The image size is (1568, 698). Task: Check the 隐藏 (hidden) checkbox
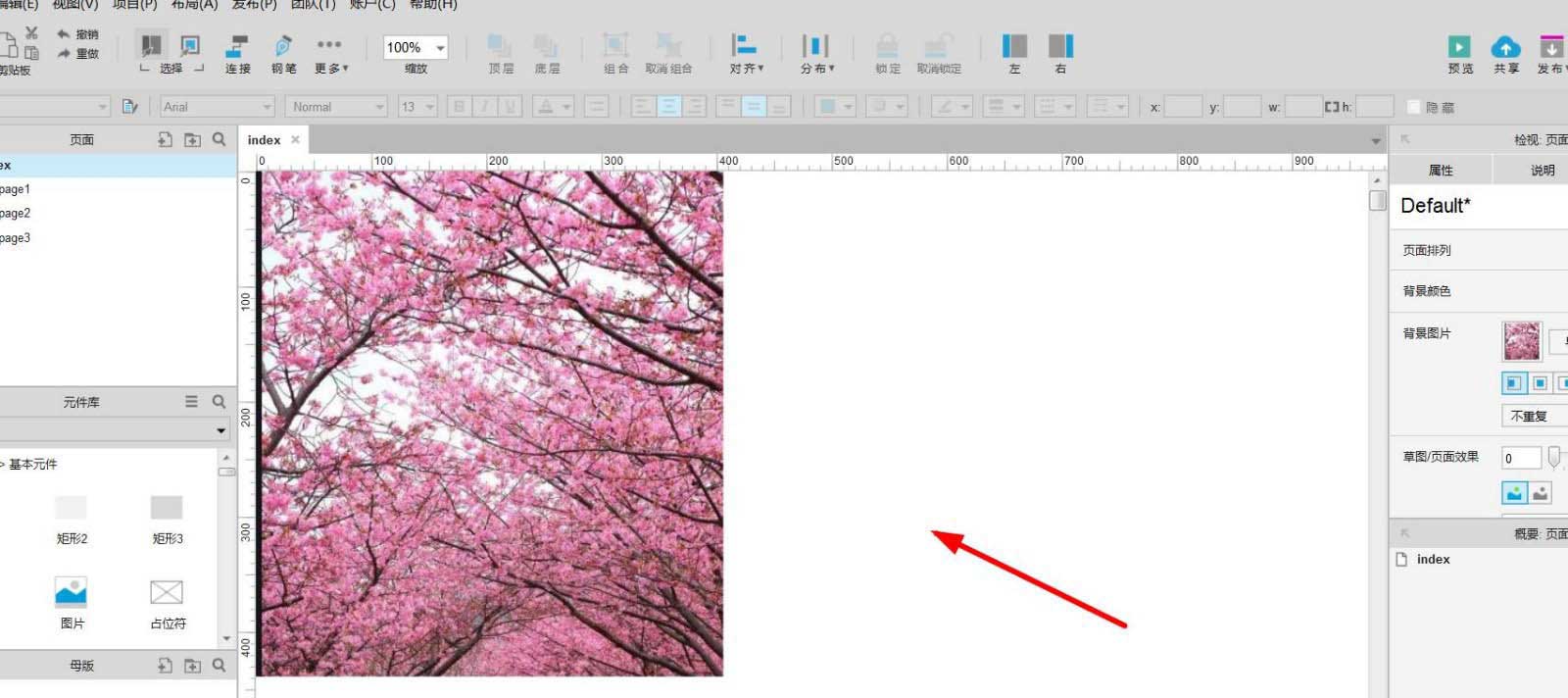tap(1414, 107)
